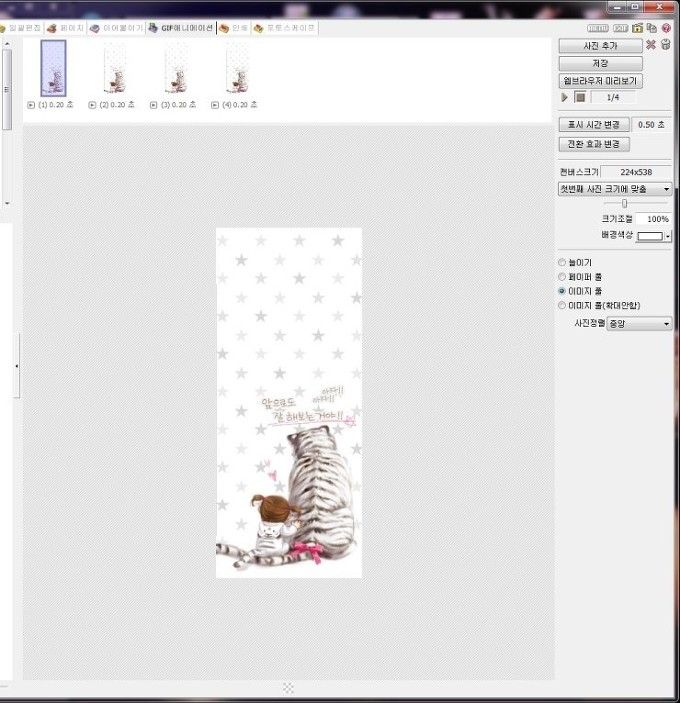Click the copy-windows toolbar icon
The image size is (680, 703).
pyautogui.click(x=652, y=28)
